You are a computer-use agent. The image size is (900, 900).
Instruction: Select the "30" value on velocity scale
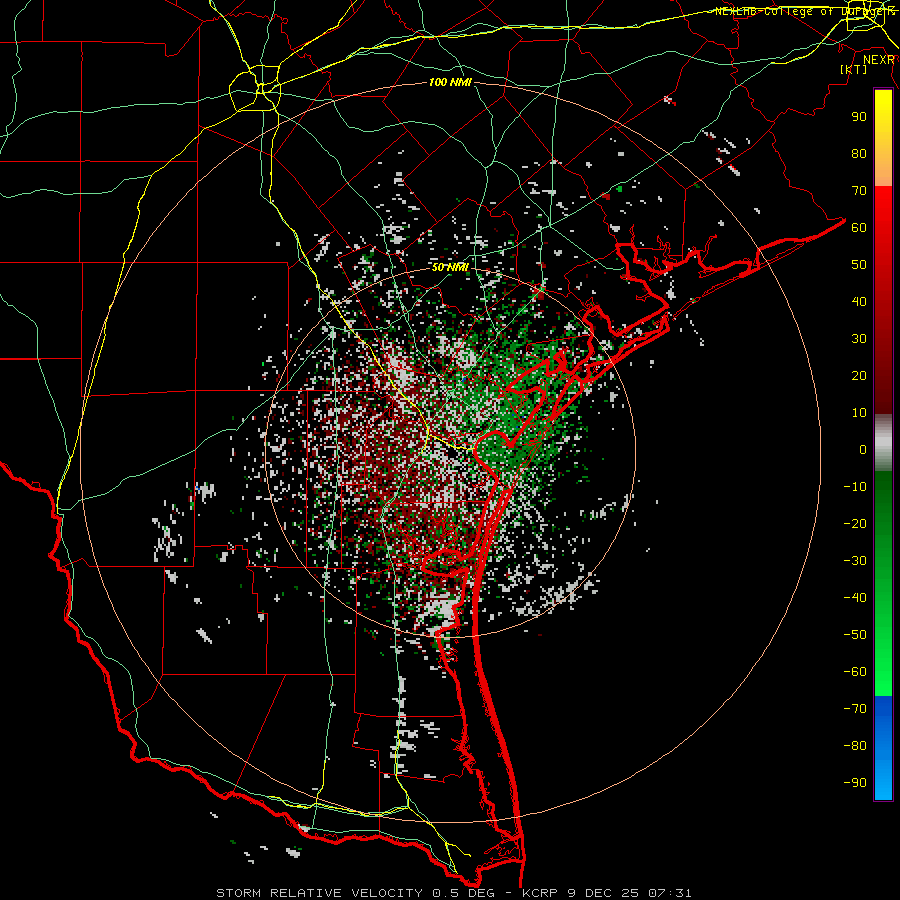click(859, 339)
